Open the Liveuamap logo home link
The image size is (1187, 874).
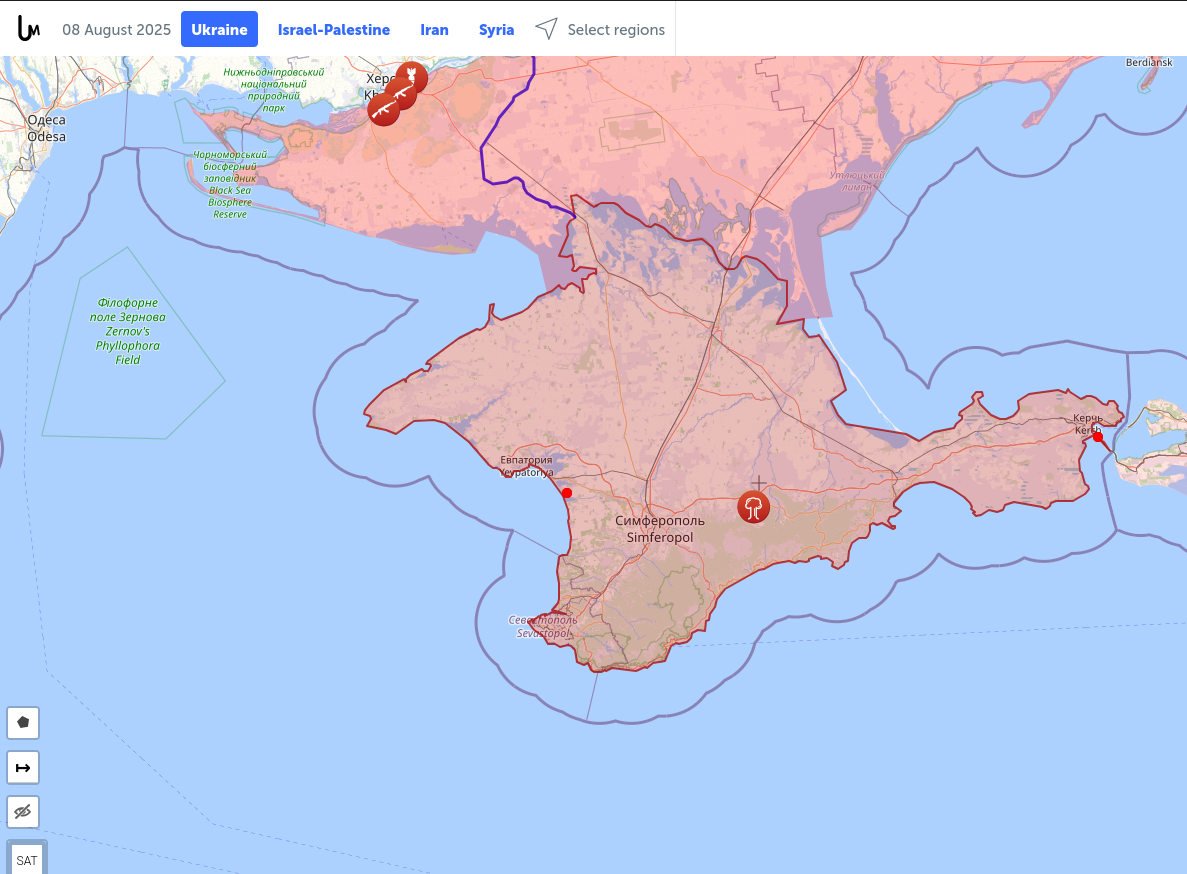[28, 29]
